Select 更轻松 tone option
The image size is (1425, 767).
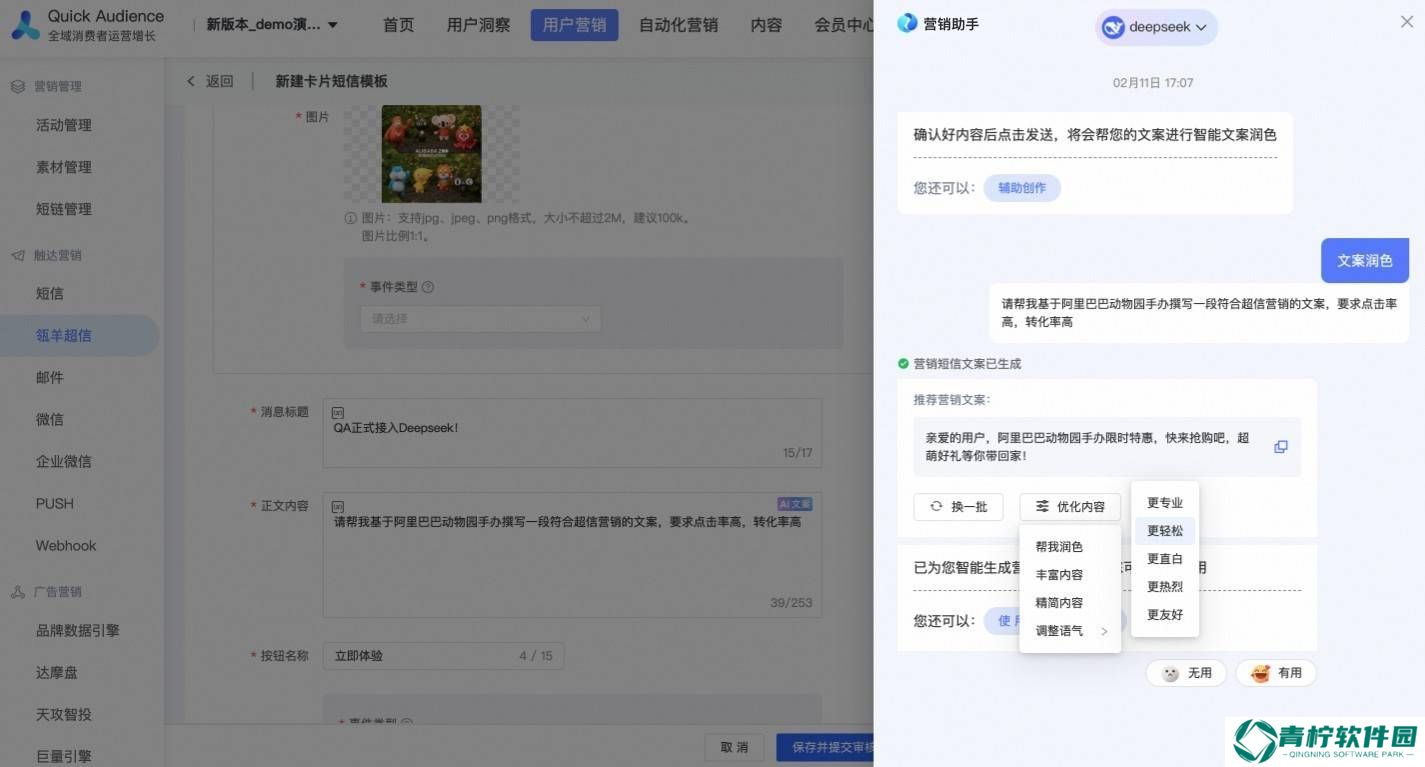(x=1165, y=531)
